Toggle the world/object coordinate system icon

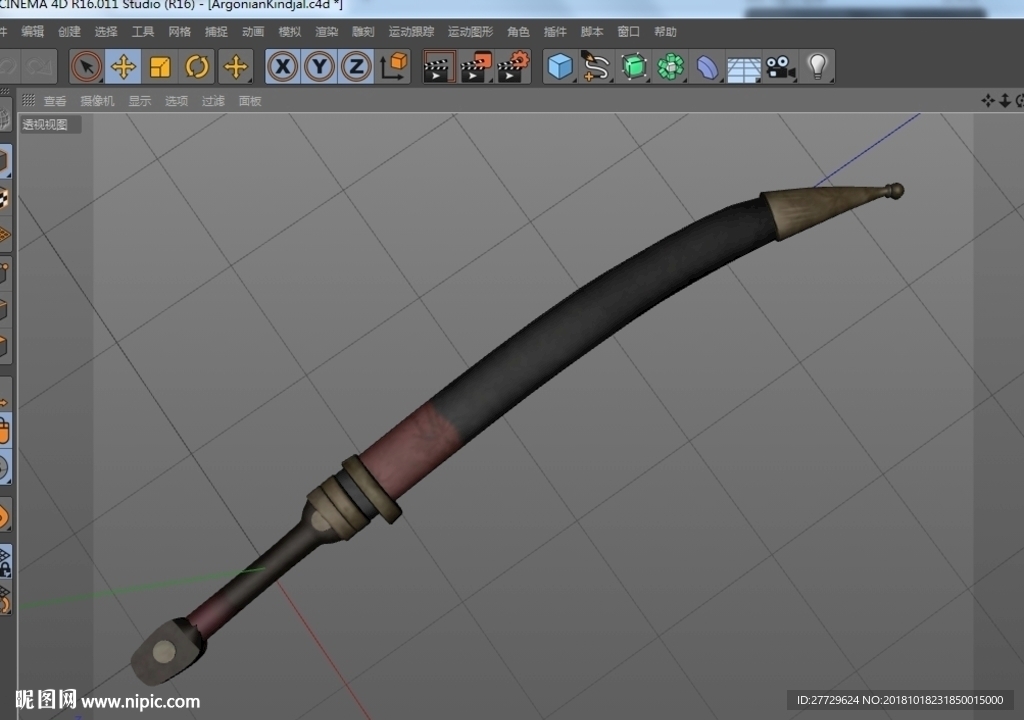click(x=393, y=67)
